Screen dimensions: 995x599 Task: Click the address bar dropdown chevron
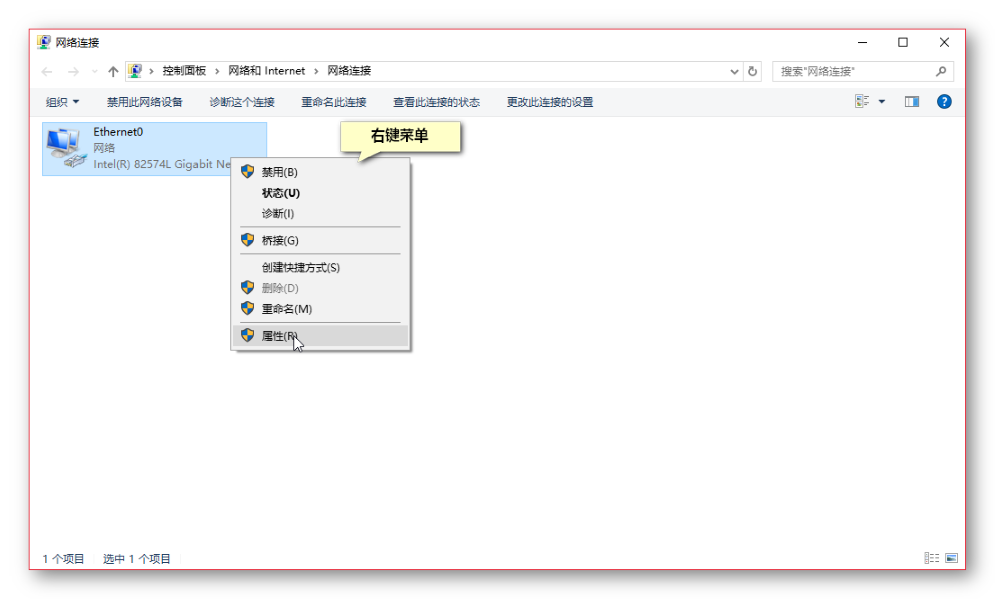coord(735,71)
